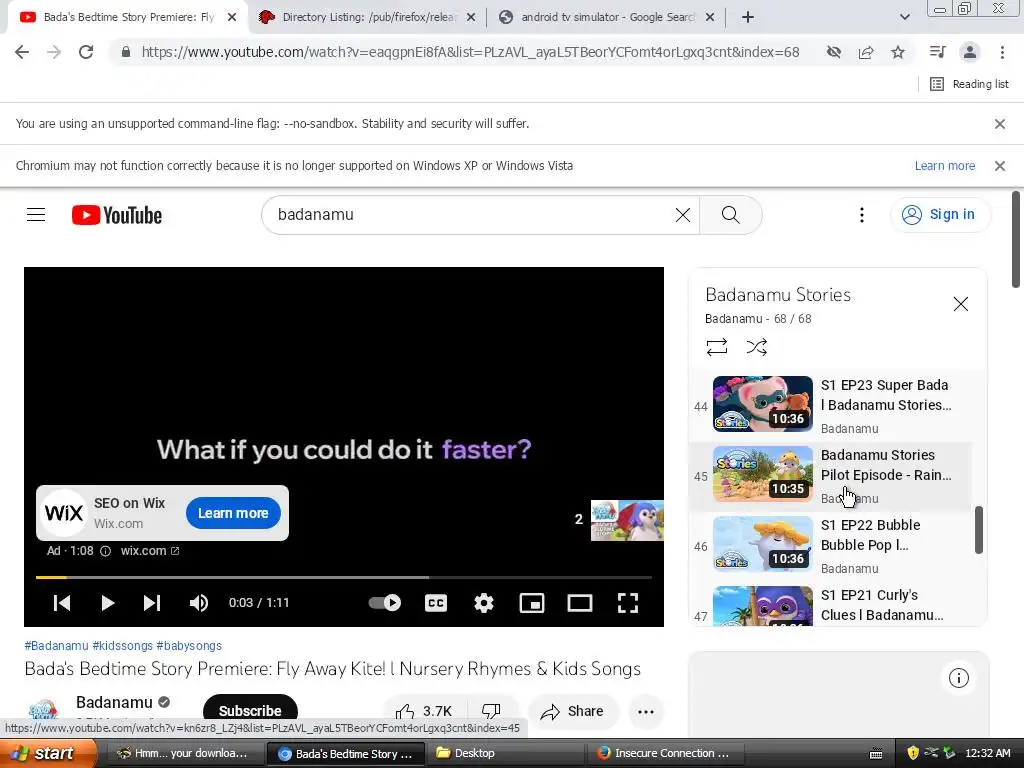1024x768 pixels.
Task: Open the tab search dropdown arrow
Action: coord(904,17)
